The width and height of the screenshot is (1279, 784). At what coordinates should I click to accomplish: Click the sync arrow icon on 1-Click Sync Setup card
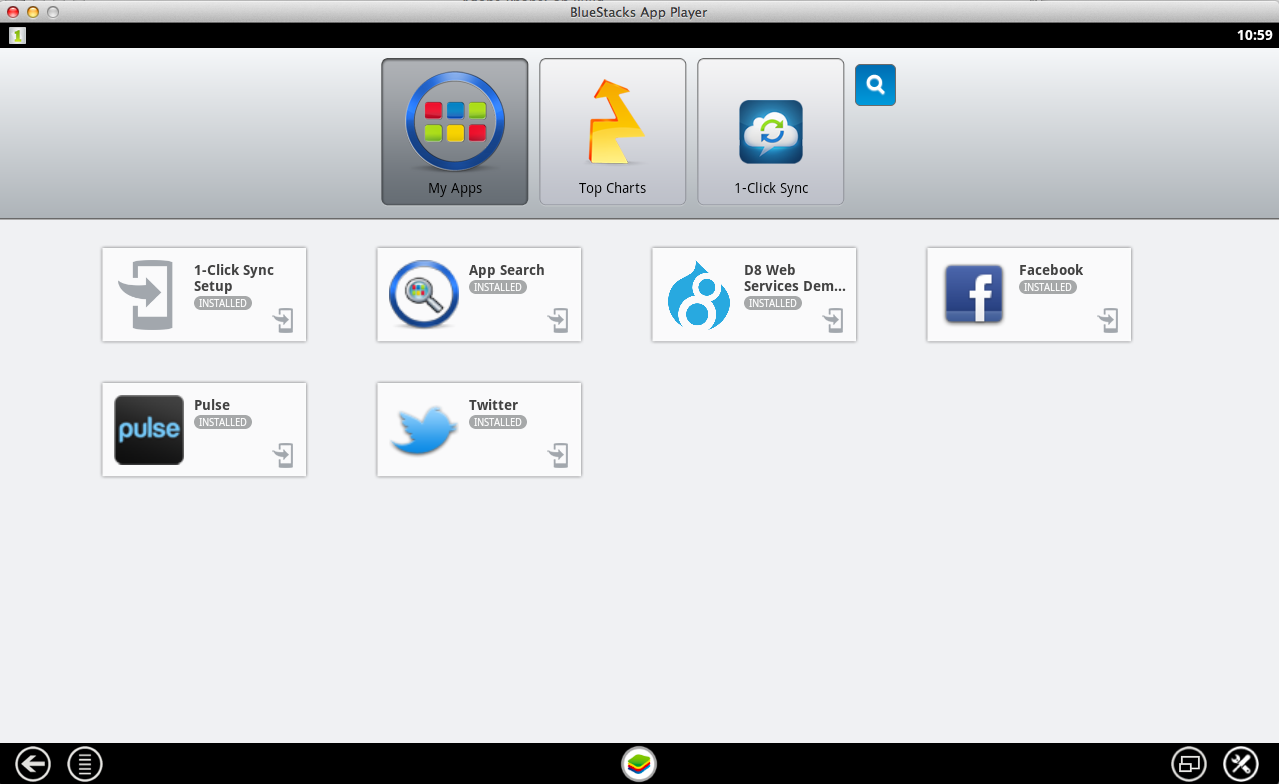click(x=283, y=320)
